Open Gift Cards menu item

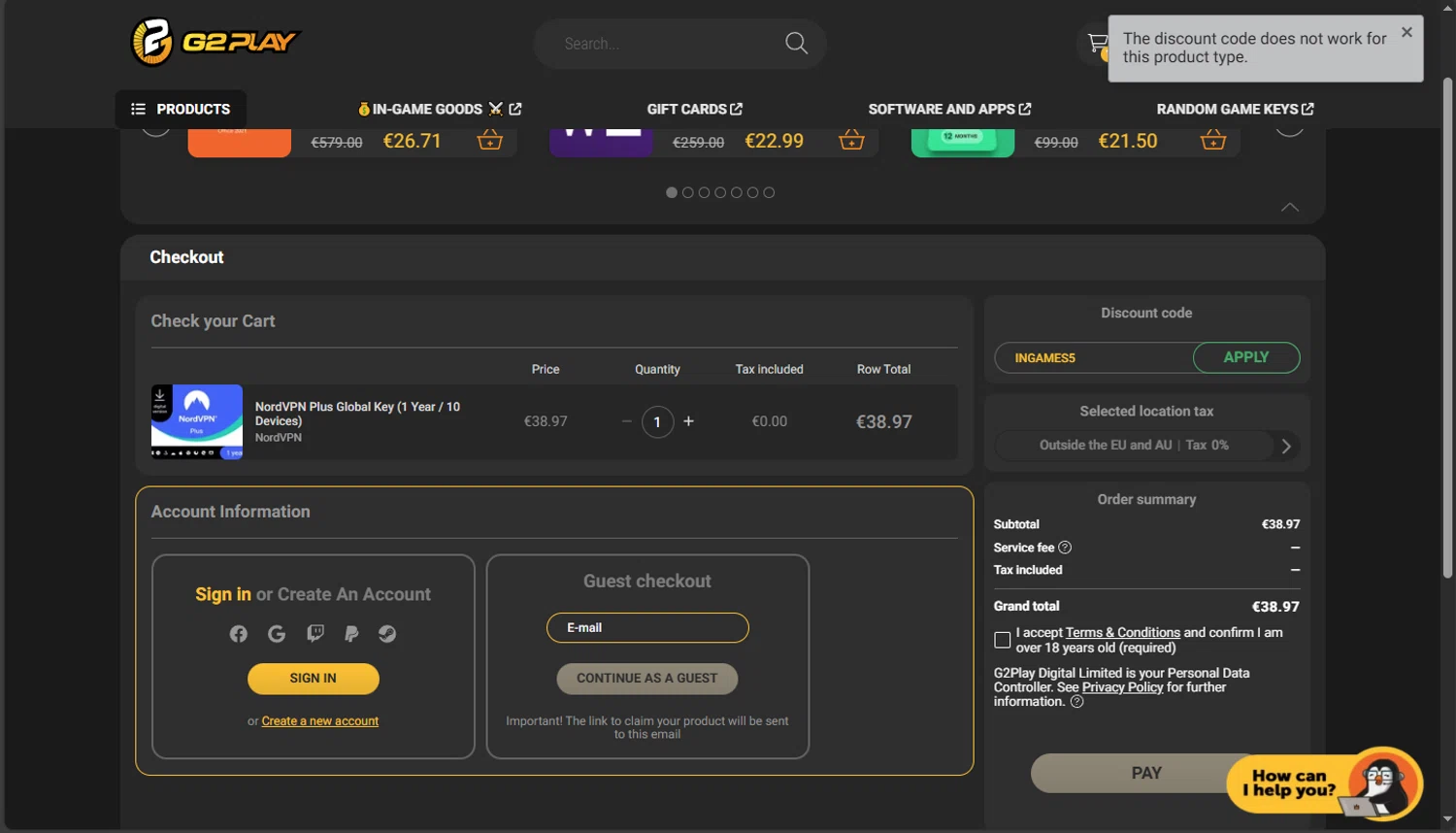pyautogui.click(x=695, y=109)
